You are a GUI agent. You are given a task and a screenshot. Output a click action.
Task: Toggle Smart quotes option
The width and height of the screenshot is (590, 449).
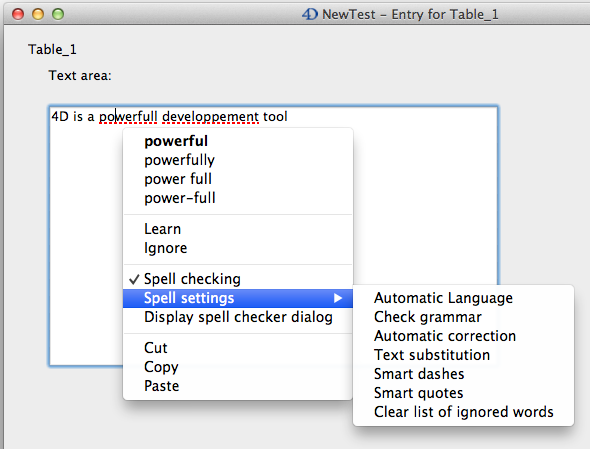[464, 393]
